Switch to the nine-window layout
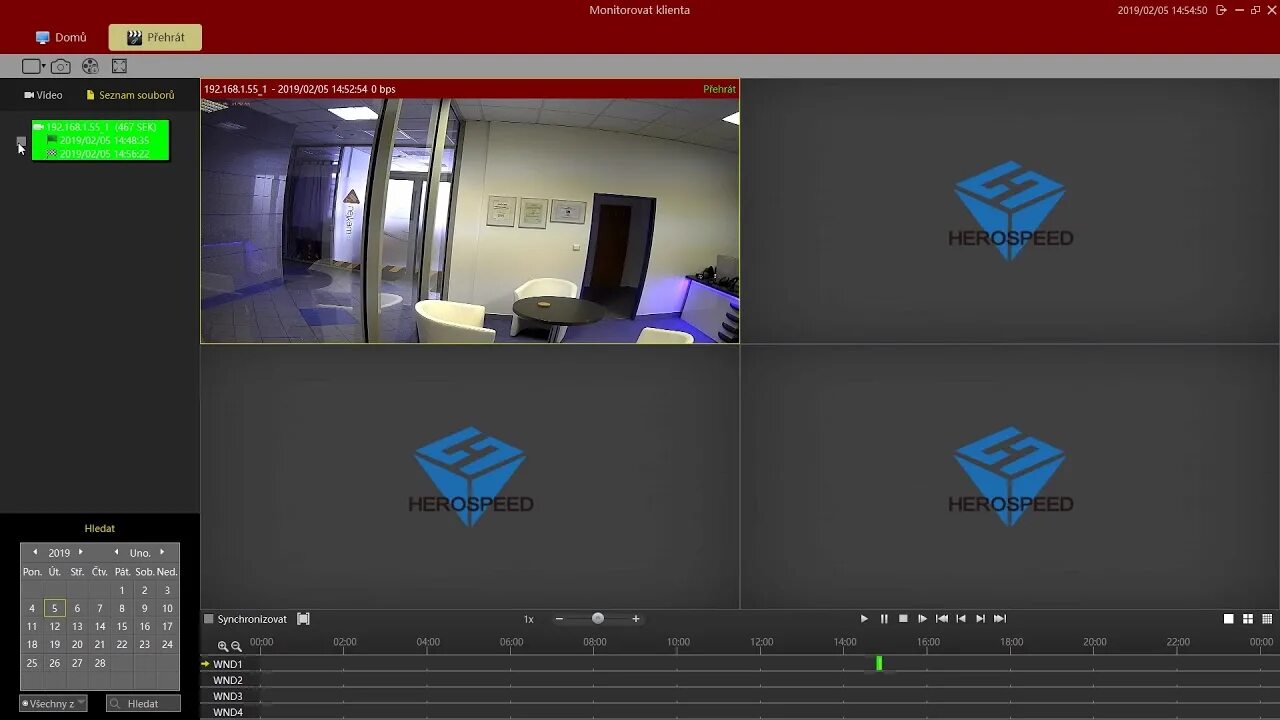 pyautogui.click(x=1267, y=619)
